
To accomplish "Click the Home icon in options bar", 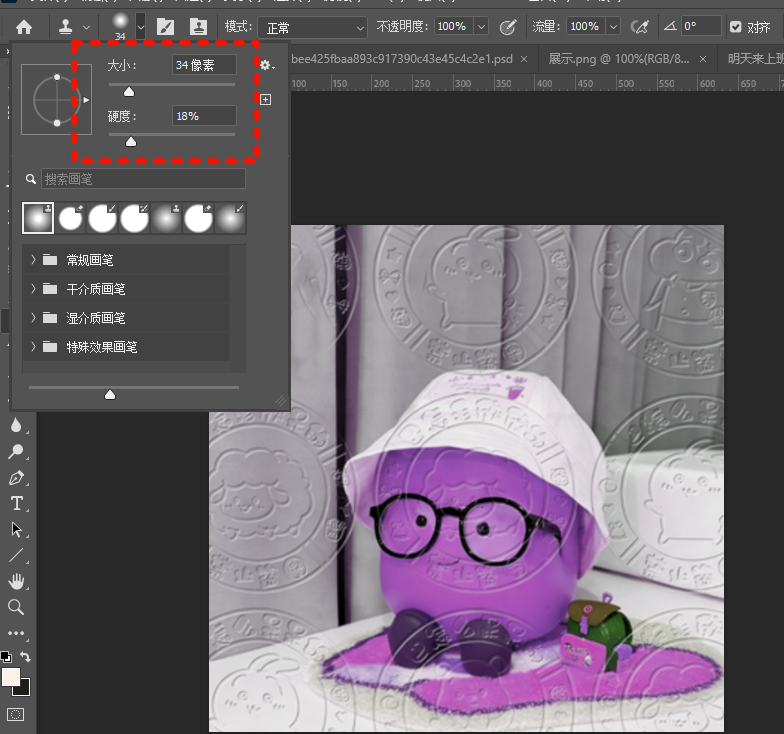I will tap(24, 27).
